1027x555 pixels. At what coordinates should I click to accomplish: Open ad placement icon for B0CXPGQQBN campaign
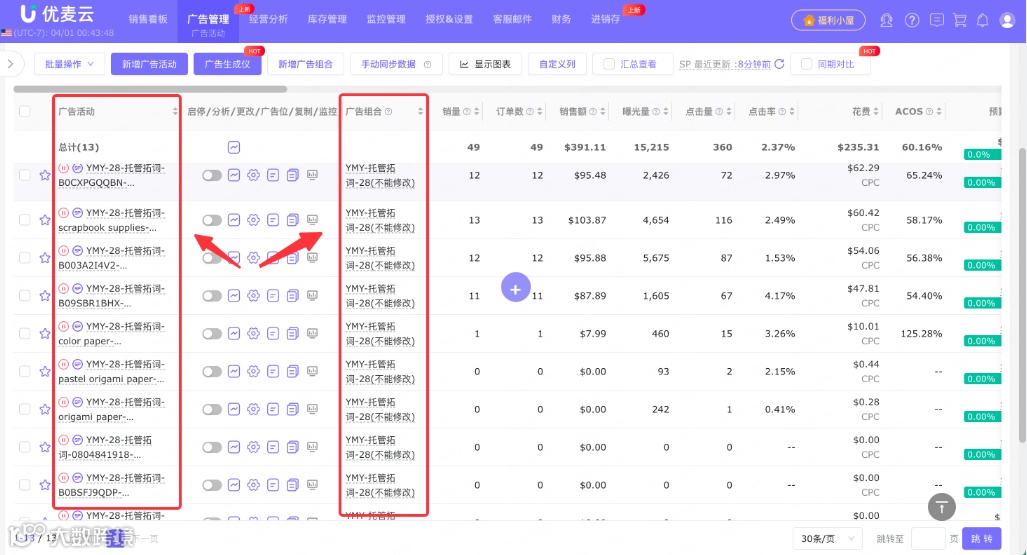click(x=273, y=175)
